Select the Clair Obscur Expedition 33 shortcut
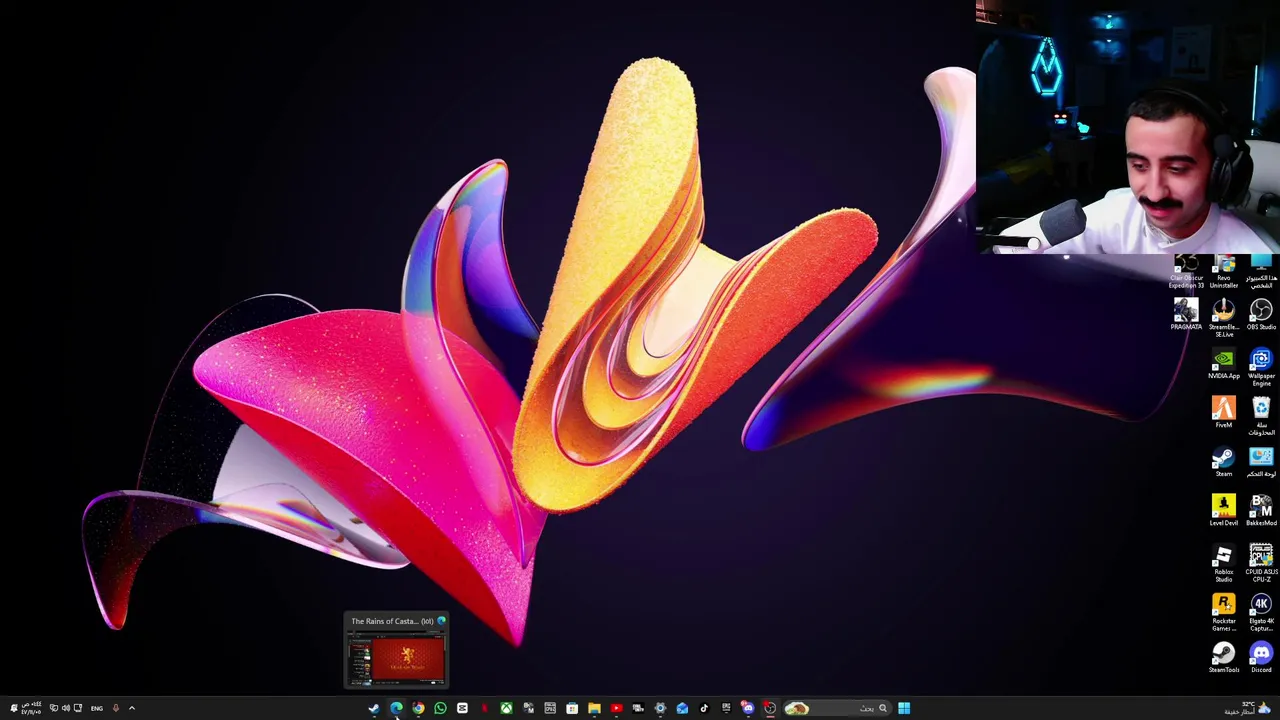 coord(1186,273)
